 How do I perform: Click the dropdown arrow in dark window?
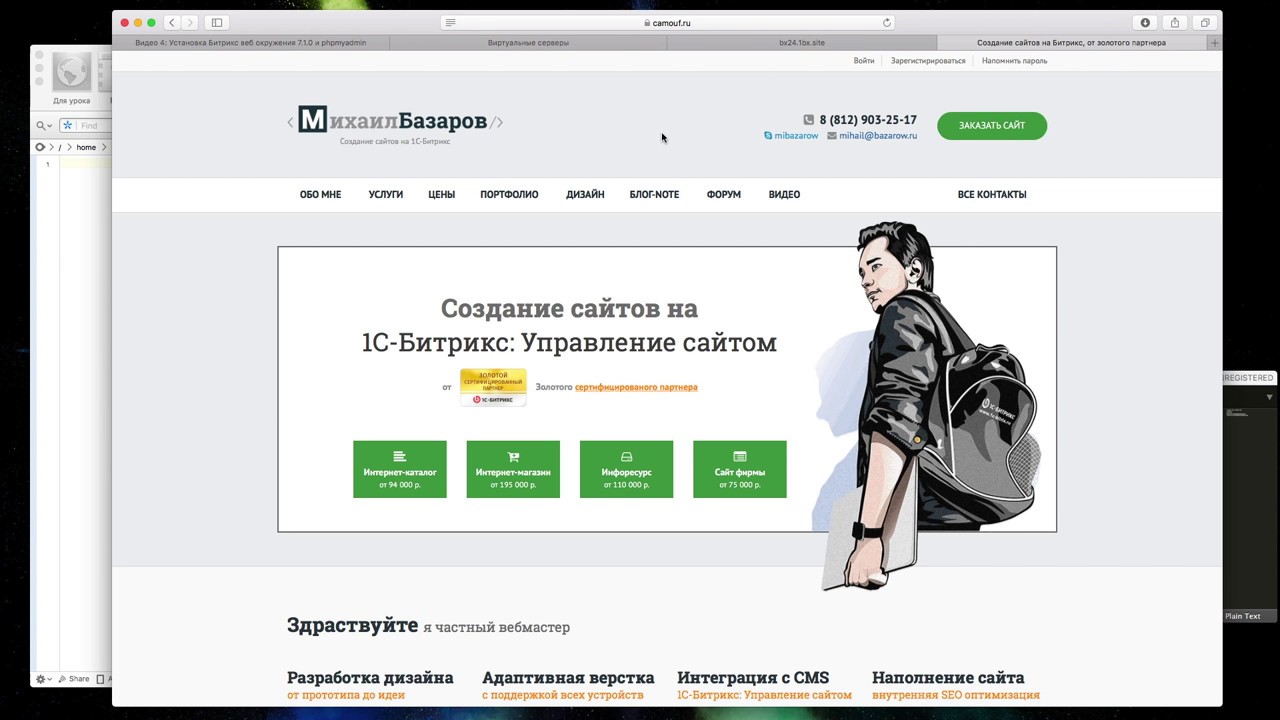pos(1269,397)
